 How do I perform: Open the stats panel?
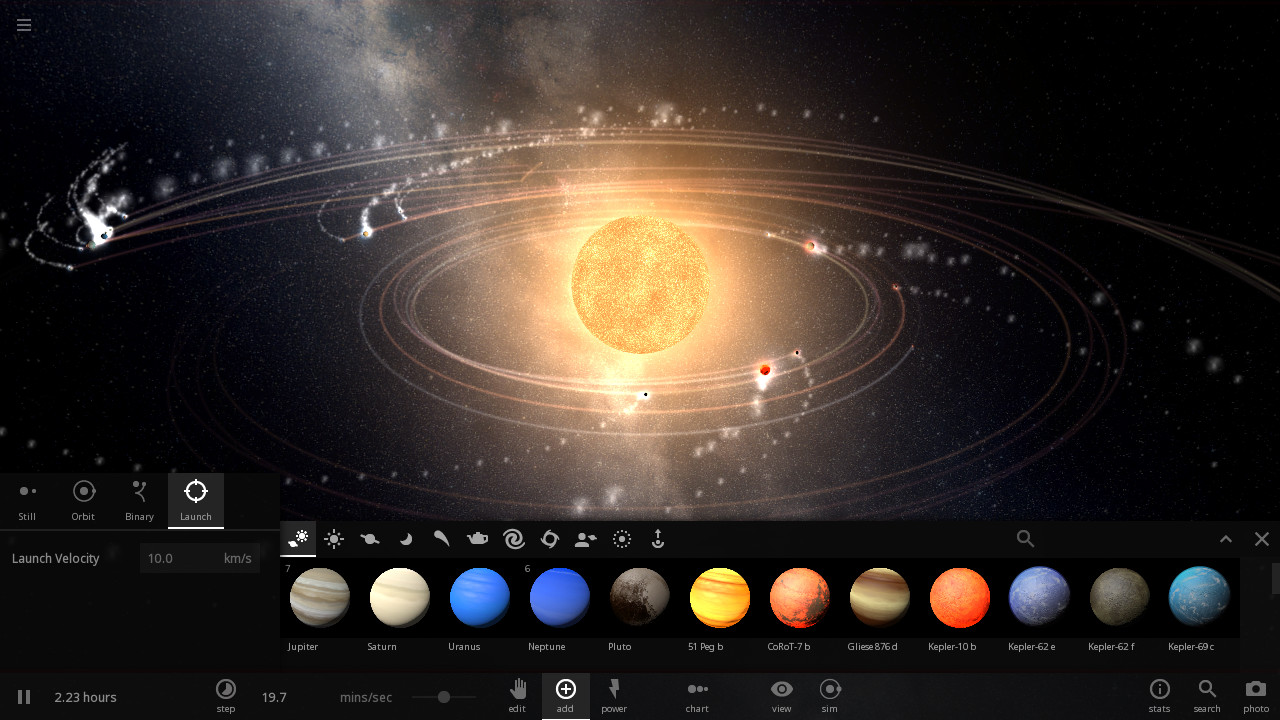tap(1159, 692)
